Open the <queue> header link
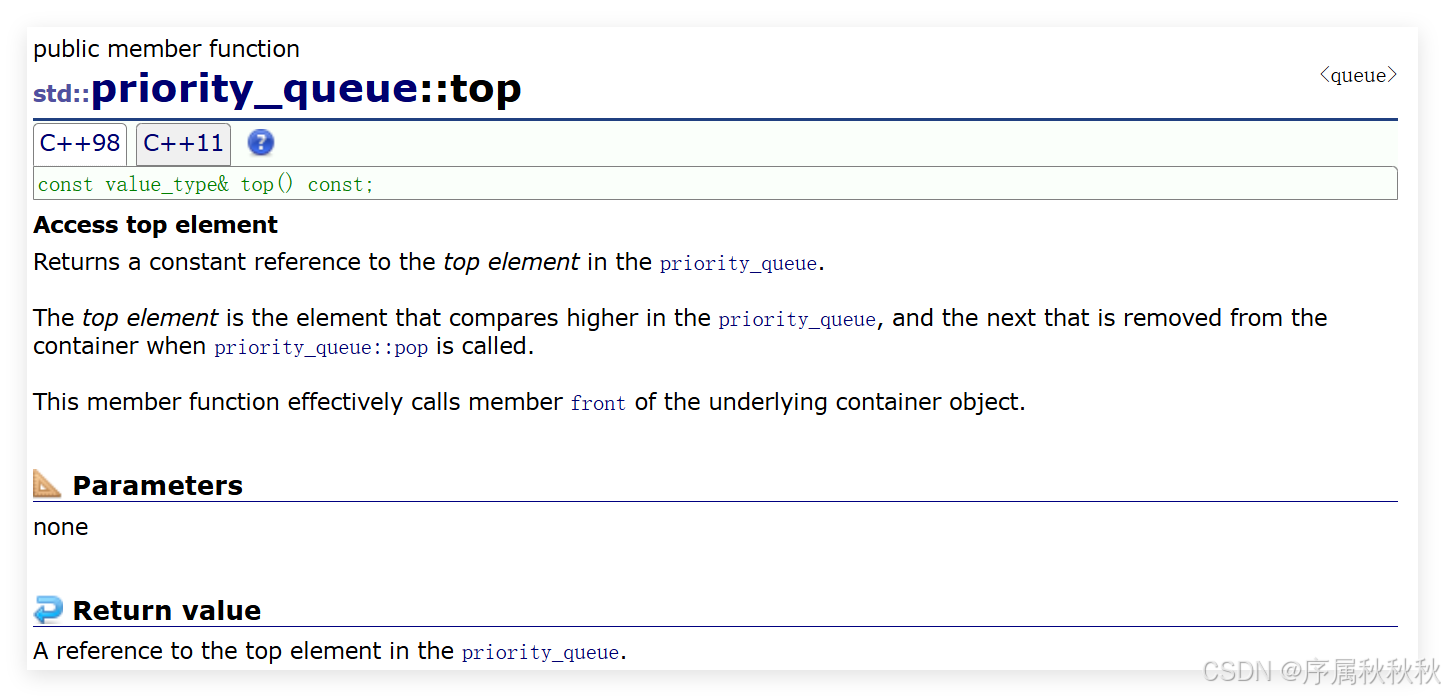This screenshot has height=697, width=1445. tap(1358, 76)
